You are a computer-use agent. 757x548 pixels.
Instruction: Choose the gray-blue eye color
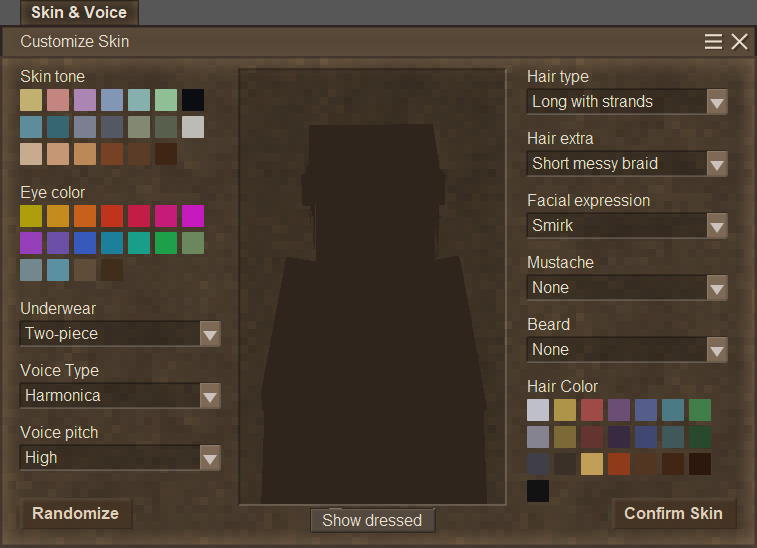(x=31, y=270)
